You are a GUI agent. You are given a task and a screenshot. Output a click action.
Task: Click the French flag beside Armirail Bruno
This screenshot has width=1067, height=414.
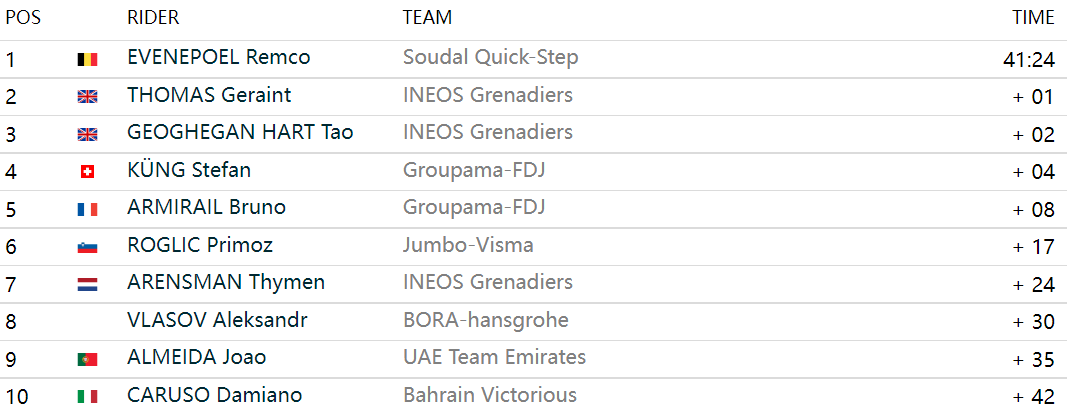click(87, 210)
